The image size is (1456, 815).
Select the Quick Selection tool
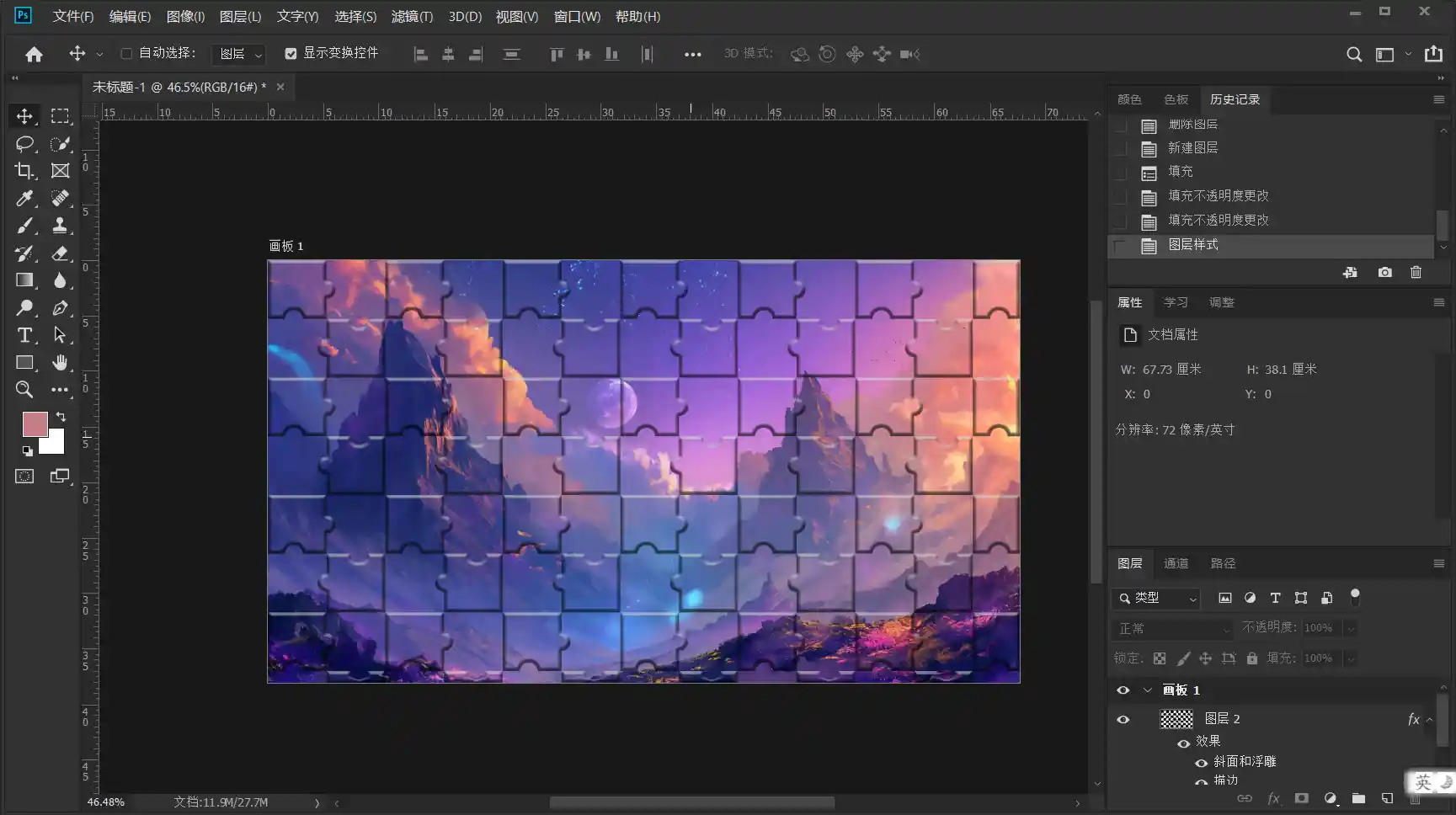point(60,144)
